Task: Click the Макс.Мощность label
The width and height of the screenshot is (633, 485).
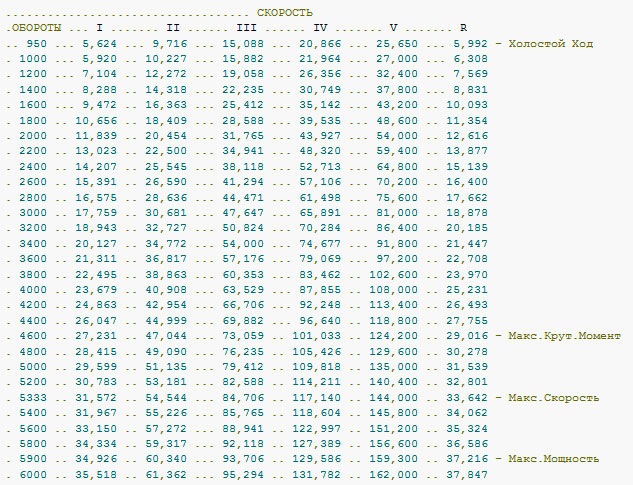Action: 553,459
